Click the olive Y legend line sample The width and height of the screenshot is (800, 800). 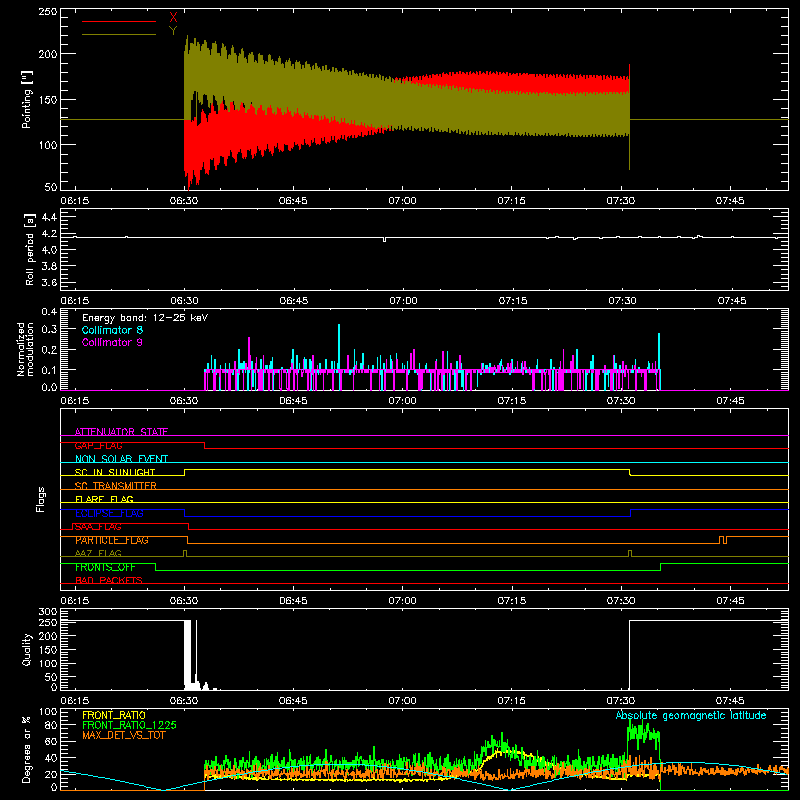[x=119, y=34]
